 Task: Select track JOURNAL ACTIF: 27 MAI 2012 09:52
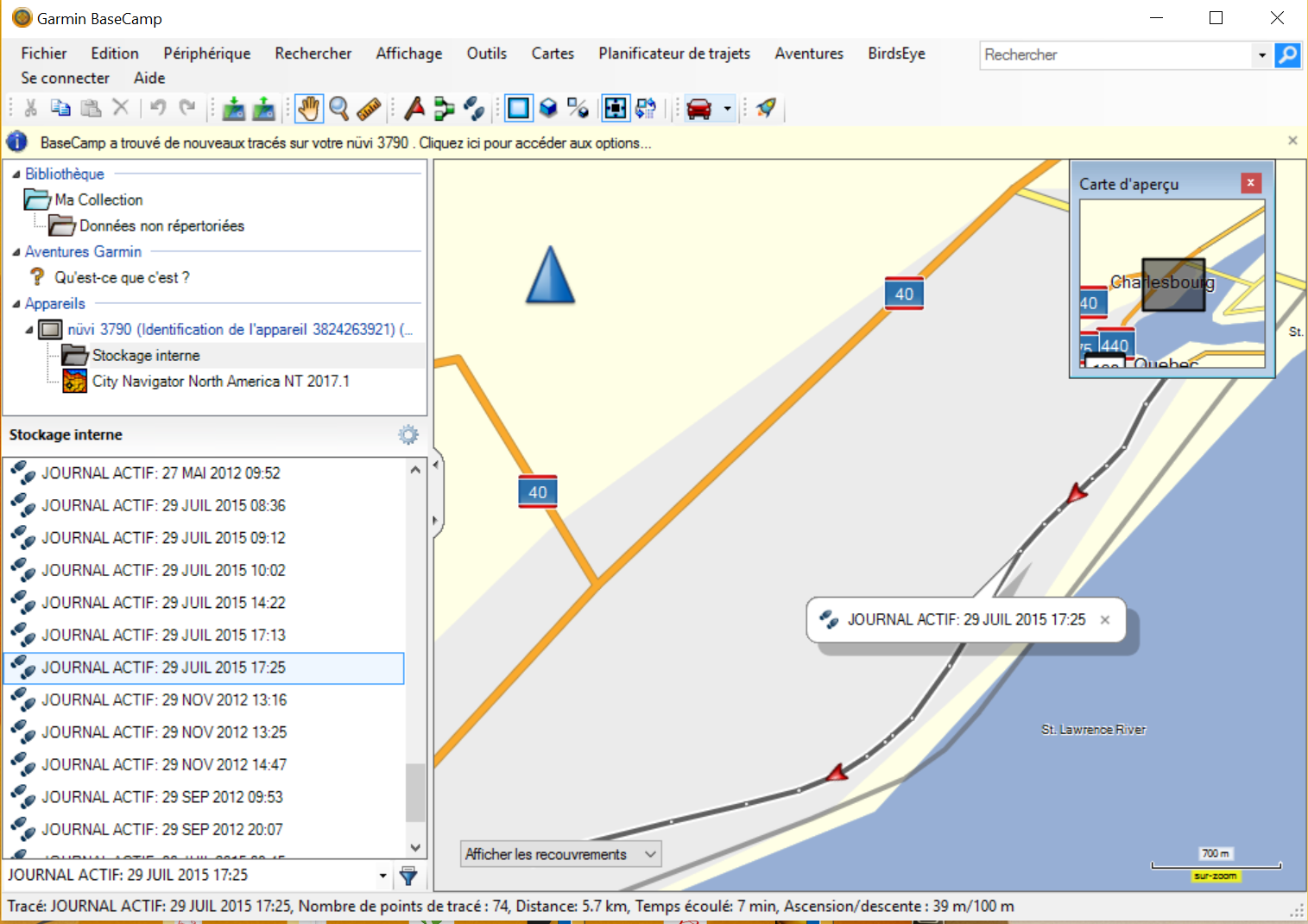204,473
